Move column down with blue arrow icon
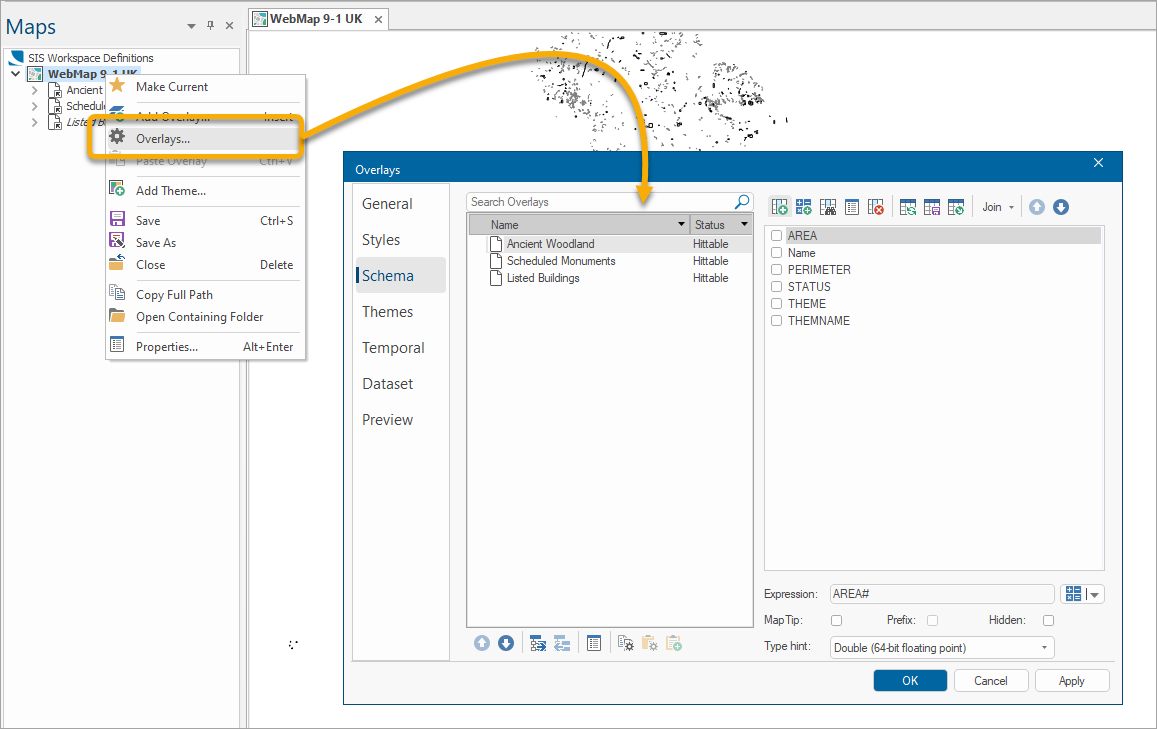The image size is (1157, 729). 1061,207
